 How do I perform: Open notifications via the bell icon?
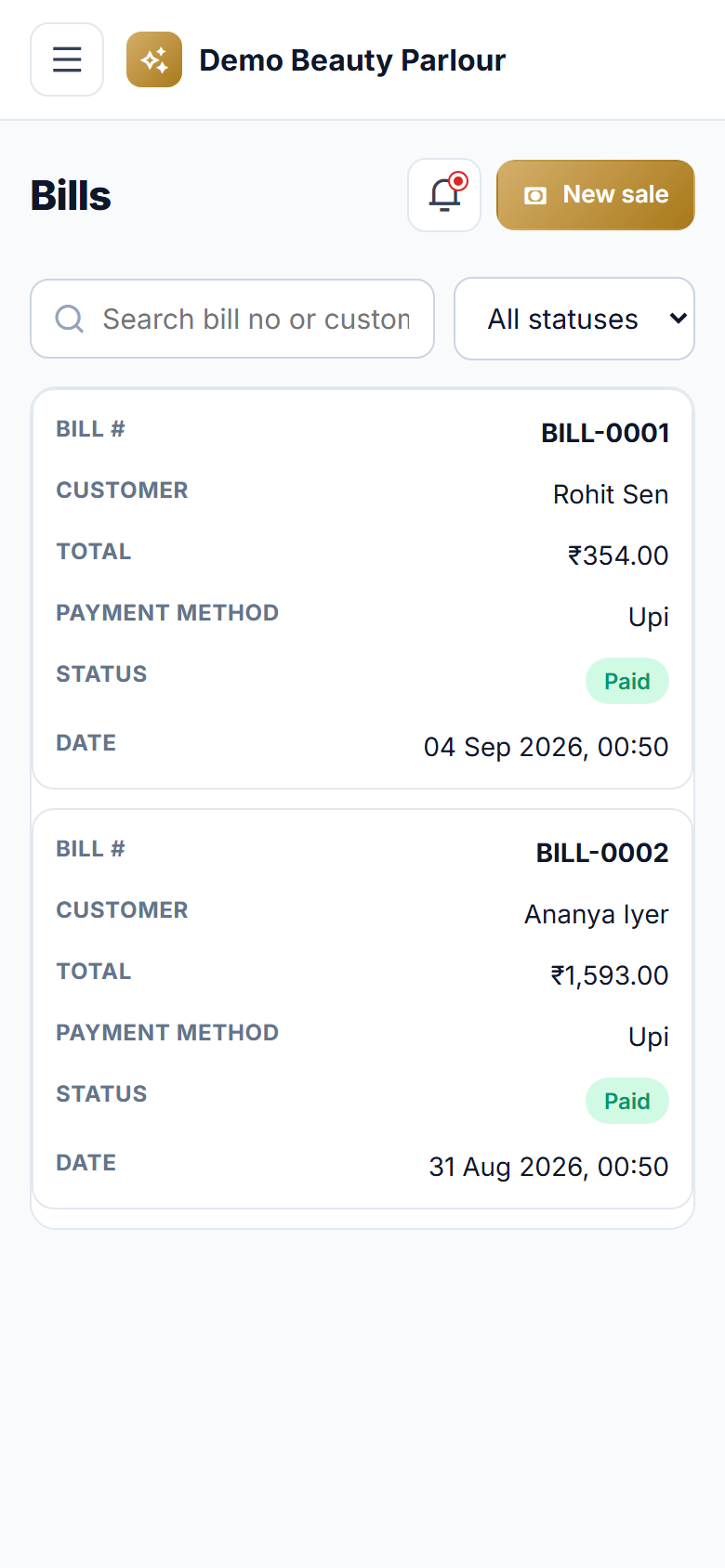click(x=444, y=195)
